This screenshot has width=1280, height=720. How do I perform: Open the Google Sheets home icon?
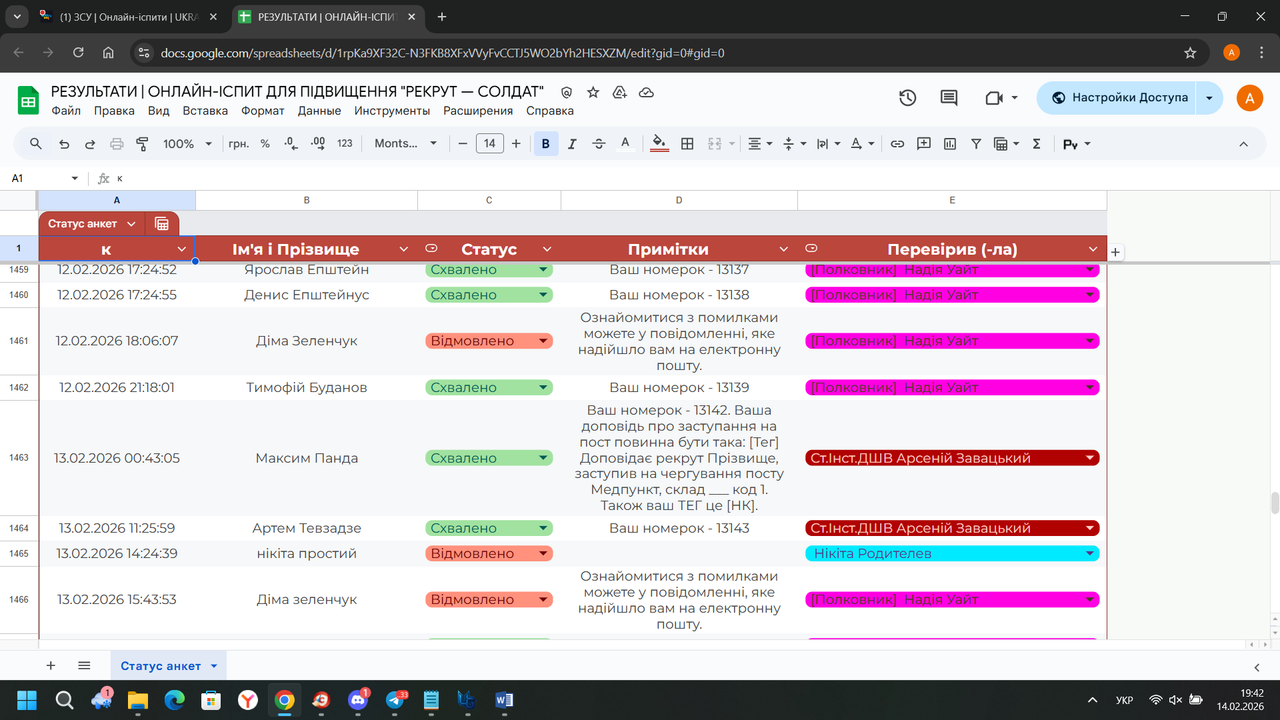[28, 100]
